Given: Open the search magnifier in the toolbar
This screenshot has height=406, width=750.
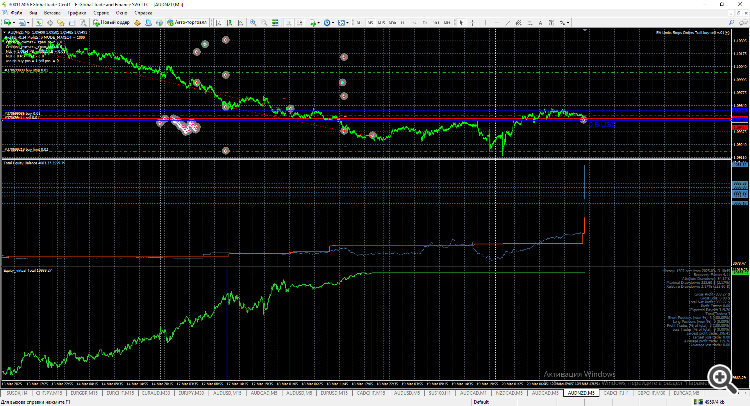Looking at the screenshot, I should pyautogui.click(x=731, y=22).
